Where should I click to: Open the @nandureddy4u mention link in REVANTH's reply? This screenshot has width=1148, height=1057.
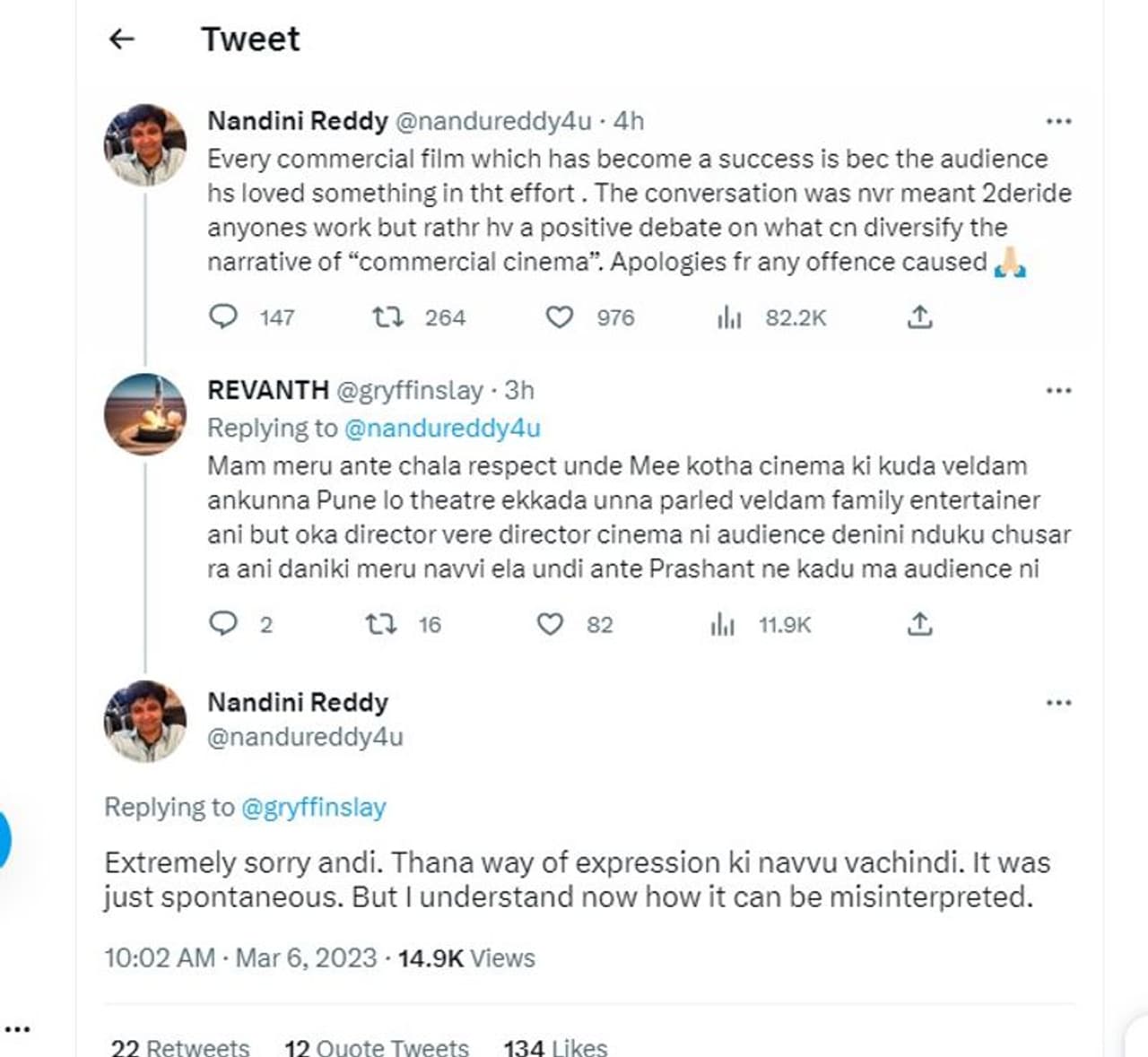(x=442, y=429)
